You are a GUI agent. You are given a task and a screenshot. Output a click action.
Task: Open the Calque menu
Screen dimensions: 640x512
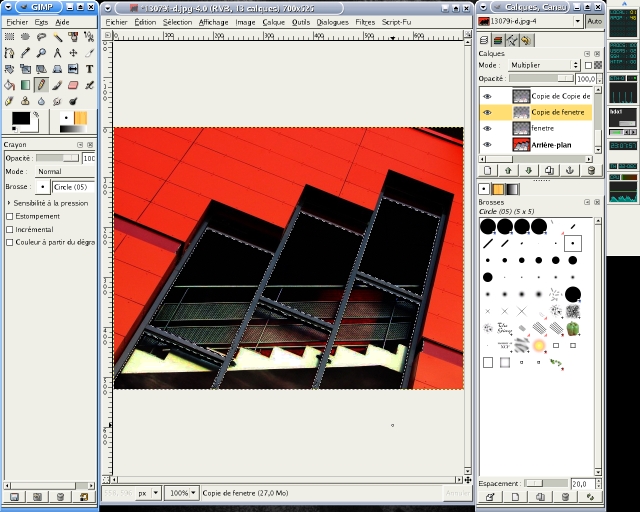[273, 22]
